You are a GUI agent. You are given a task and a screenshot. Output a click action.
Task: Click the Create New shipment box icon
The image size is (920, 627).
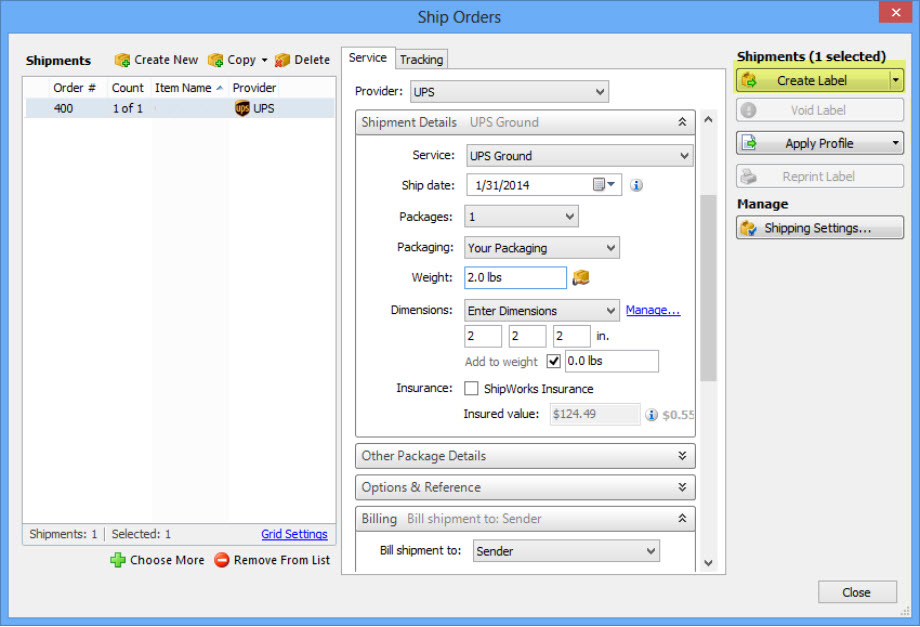point(122,60)
